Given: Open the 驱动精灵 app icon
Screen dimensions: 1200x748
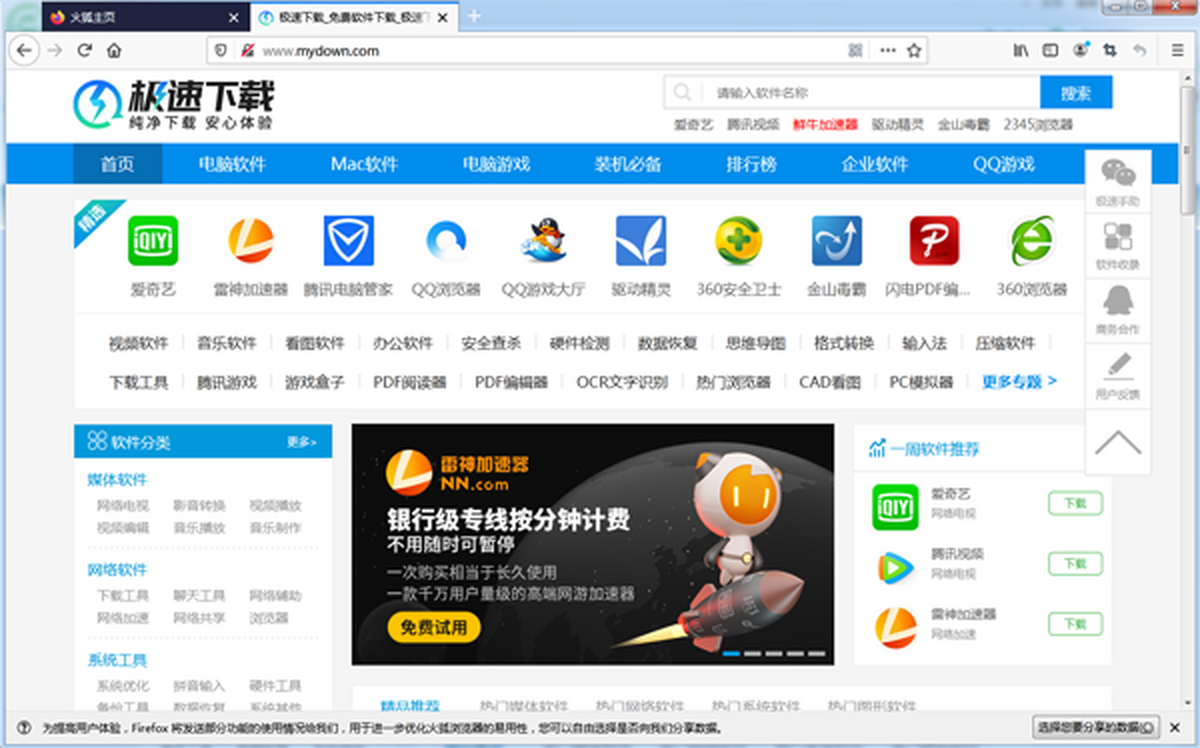Looking at the screenshot, I should click(641, 240).
